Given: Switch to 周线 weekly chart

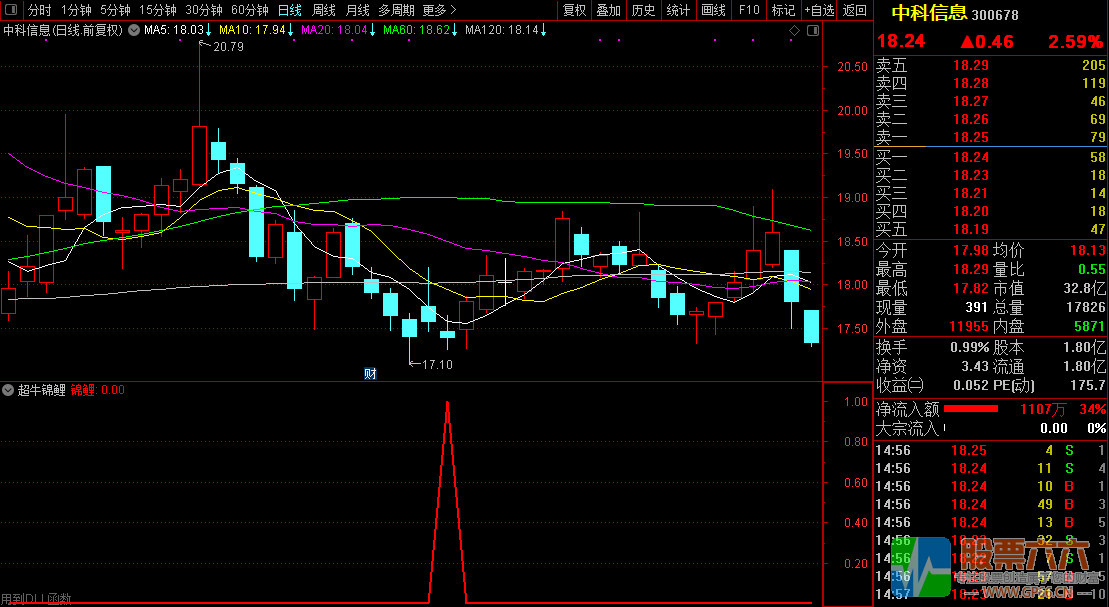Looking at the screenshot, I should click(324, 10).
